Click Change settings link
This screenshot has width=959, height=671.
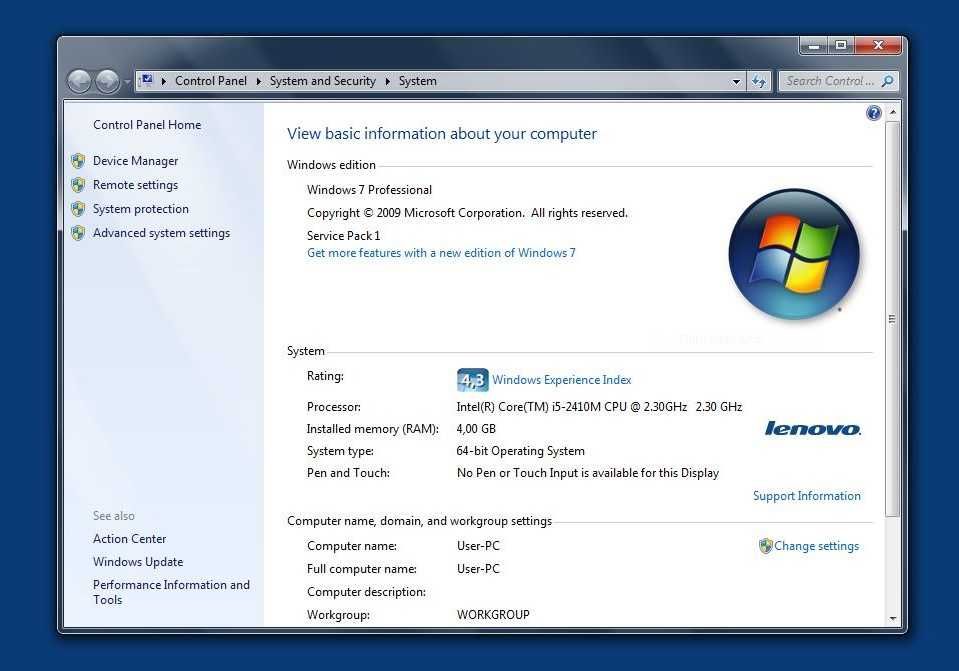point(816,546)
